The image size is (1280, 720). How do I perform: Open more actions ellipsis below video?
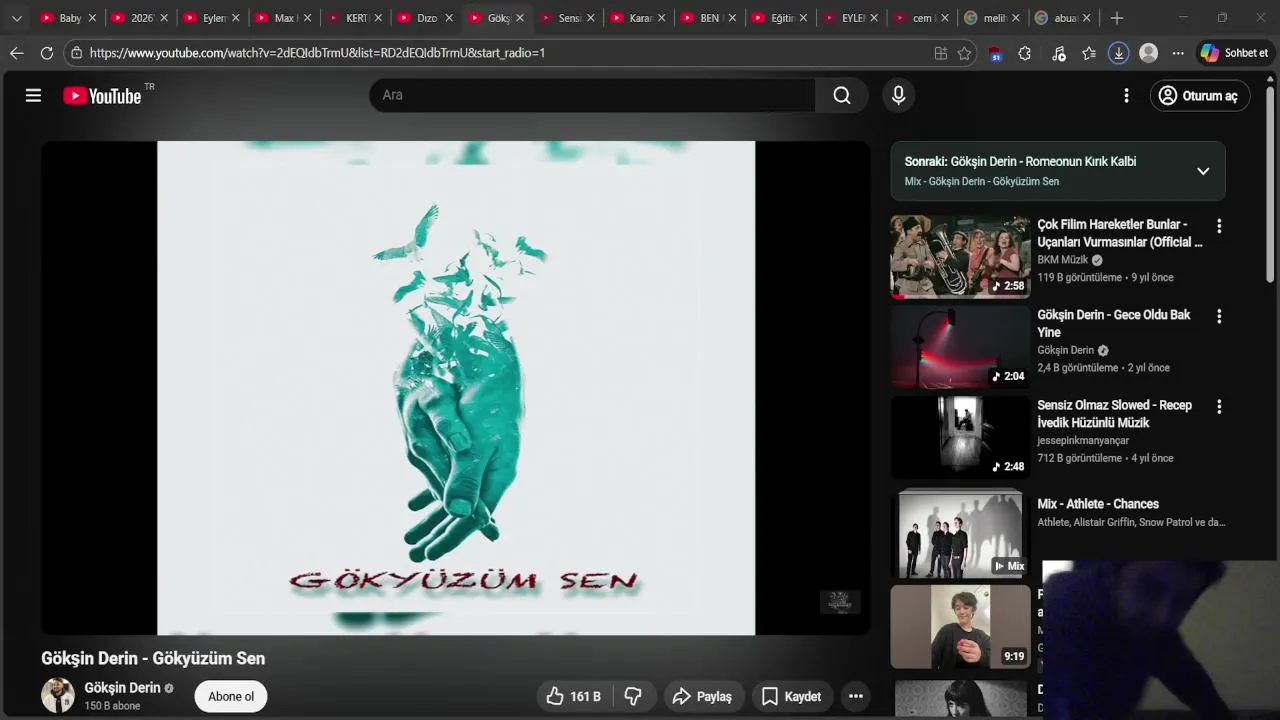pyautogui.click(x=856, y=696)
